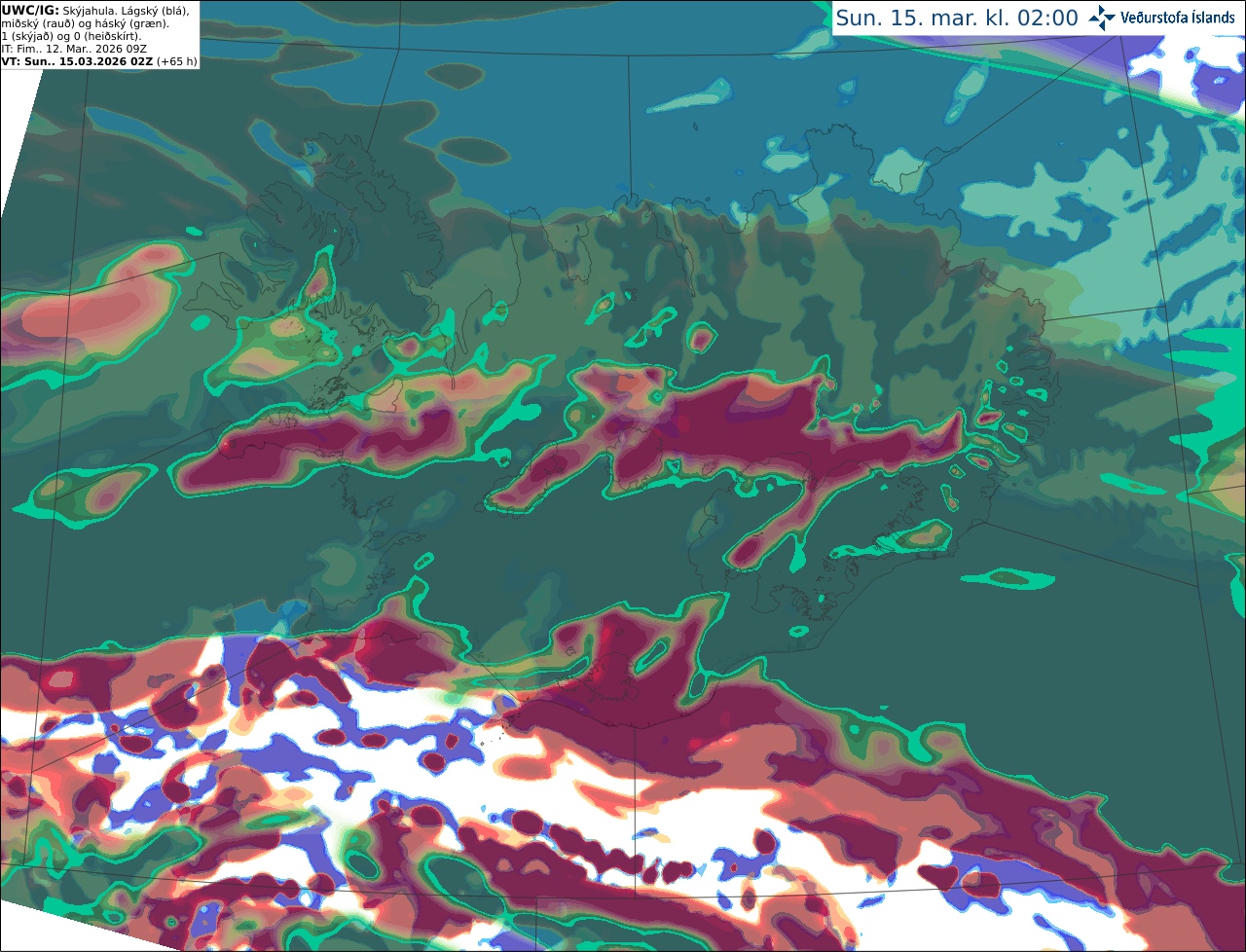Click the "miðský (rauð) og háský (græn)" legend line

[85, 23]
